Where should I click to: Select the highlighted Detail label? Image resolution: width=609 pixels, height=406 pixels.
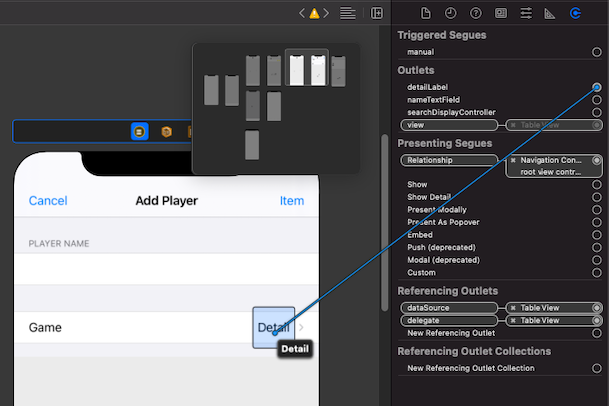[x=273, y=328]
